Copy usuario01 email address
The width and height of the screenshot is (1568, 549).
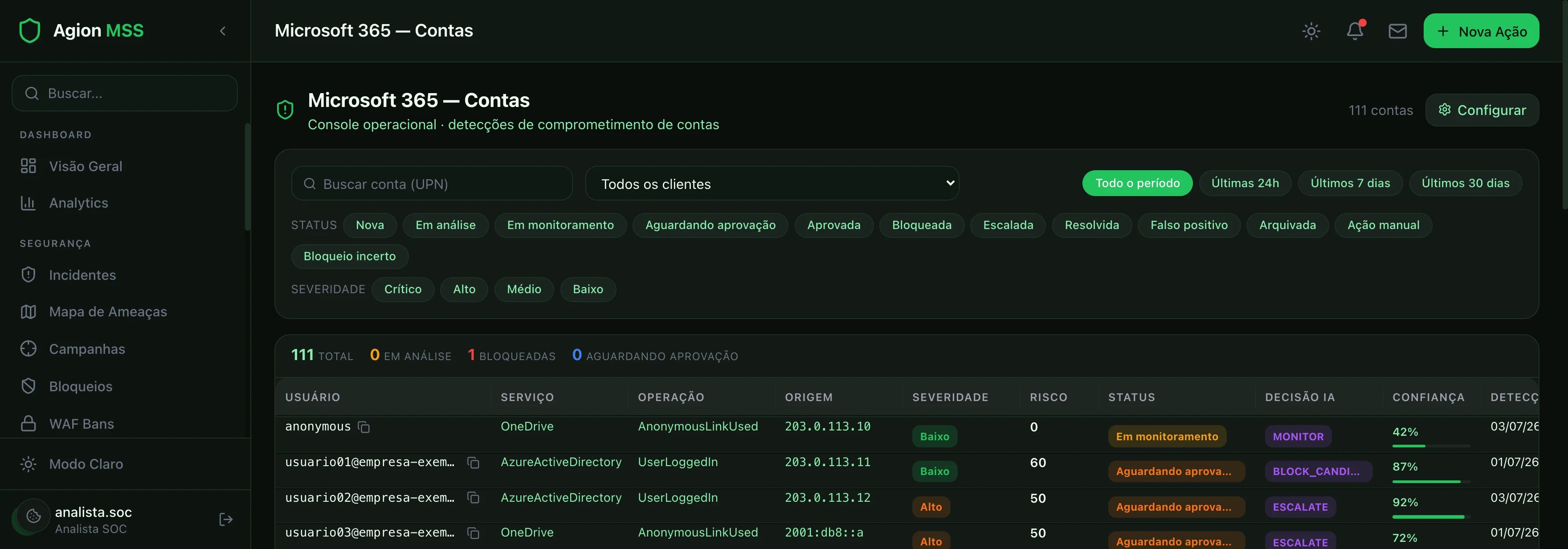[x=473, y=463]
